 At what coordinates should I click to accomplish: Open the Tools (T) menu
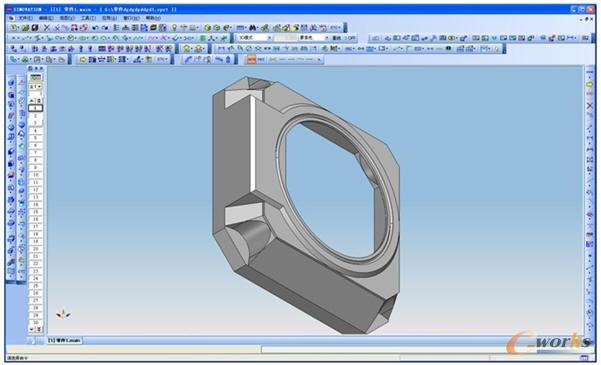pyautogui.click(x=88, y=18)
